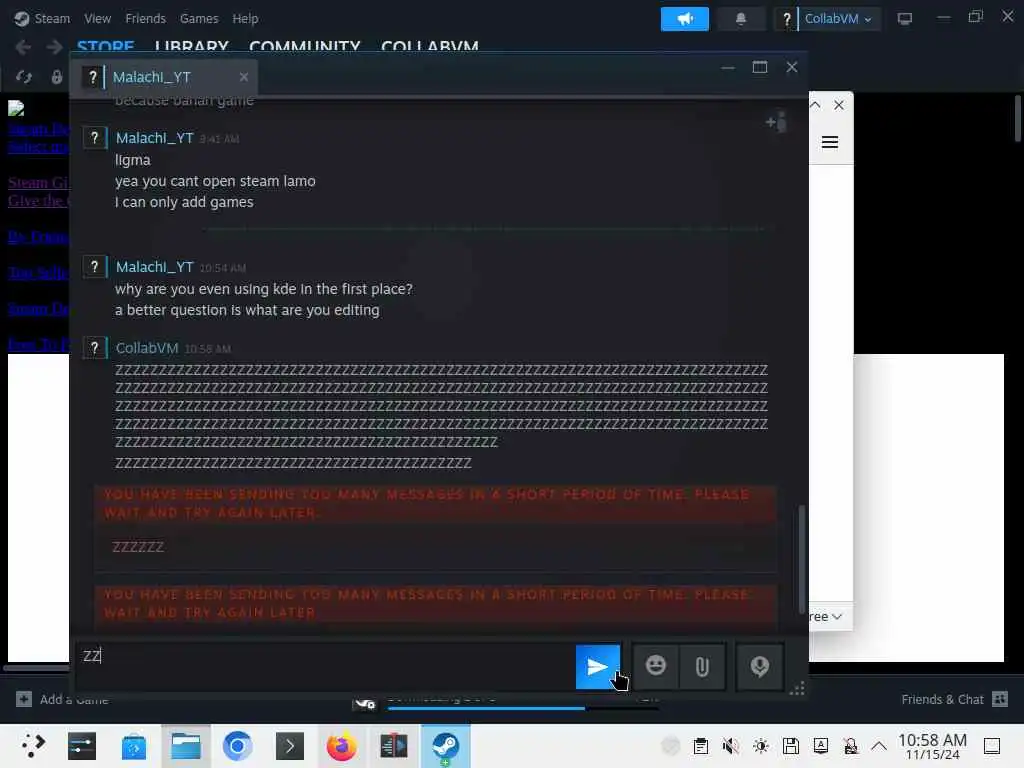Click the Steam Gi... link in the store page
This screenshot has width=1024, height=768.
pos(38,183)
